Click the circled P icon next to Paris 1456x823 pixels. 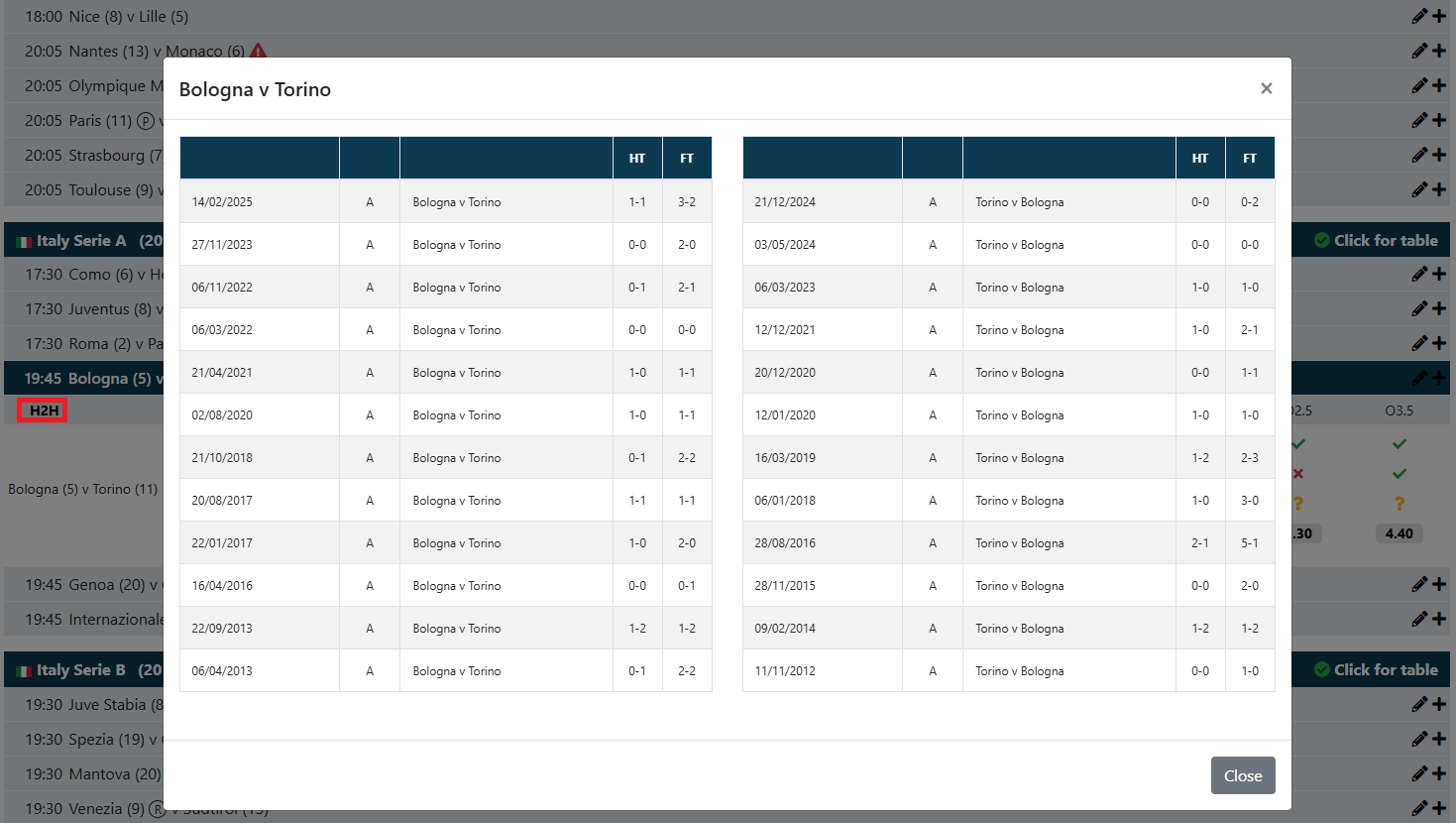[x=146, y=121]
